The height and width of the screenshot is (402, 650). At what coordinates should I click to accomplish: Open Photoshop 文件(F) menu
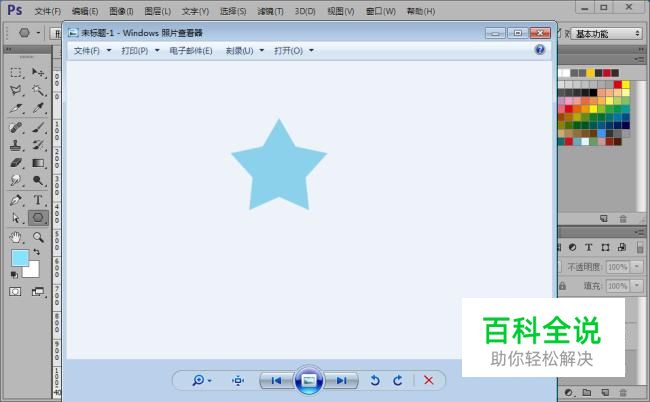coord(48,11)
